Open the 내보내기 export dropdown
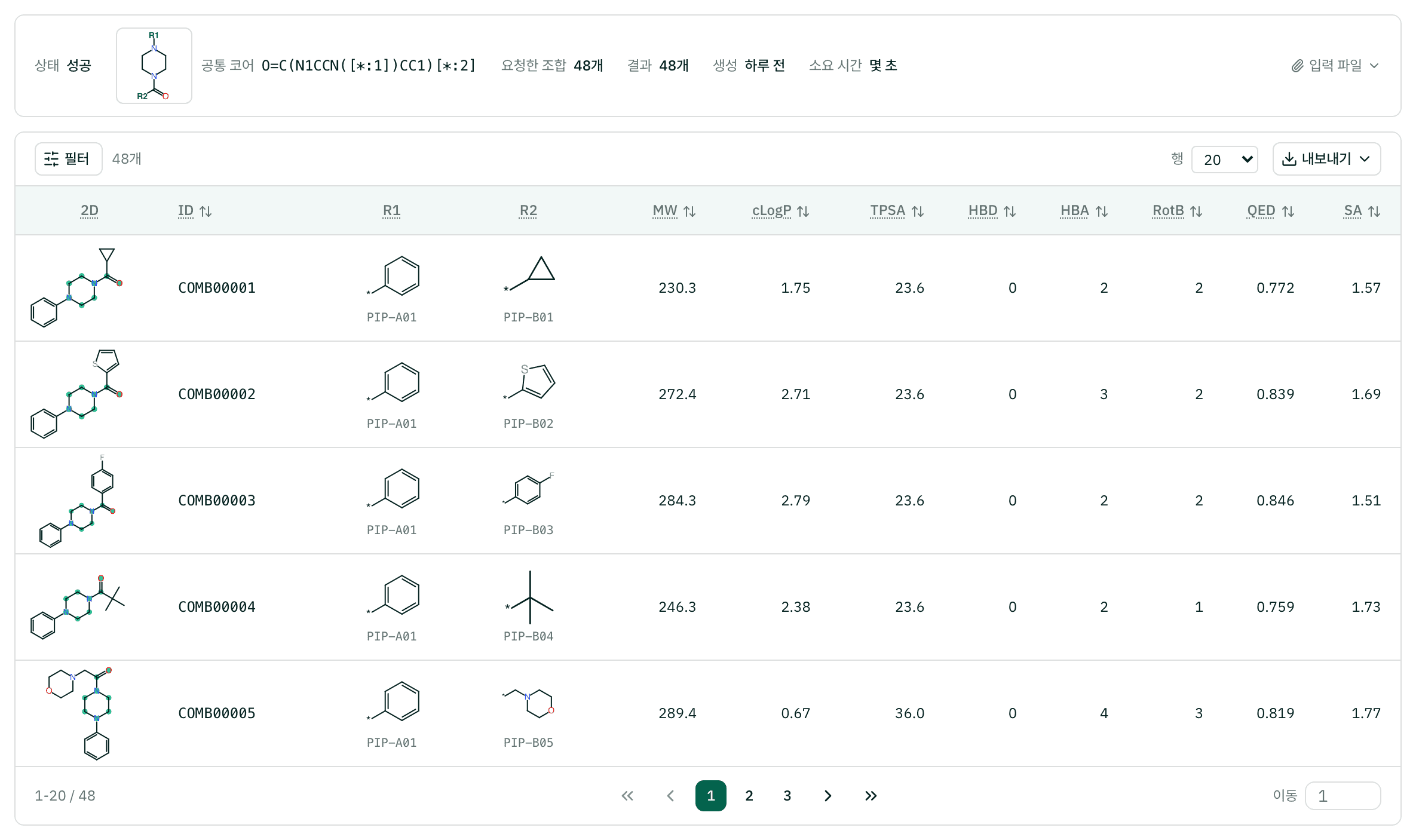 click(1326, 159)
